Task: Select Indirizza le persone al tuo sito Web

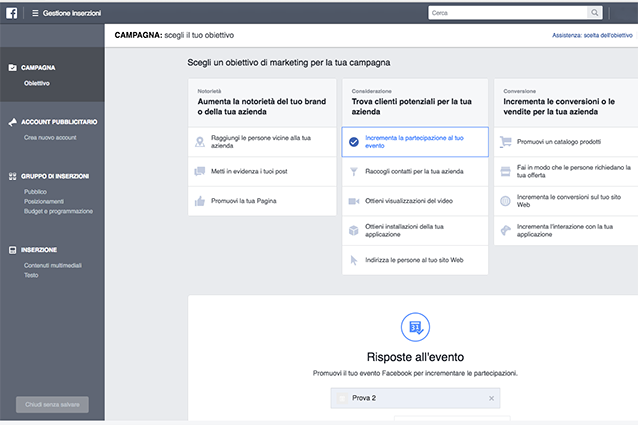Action: 415,260
